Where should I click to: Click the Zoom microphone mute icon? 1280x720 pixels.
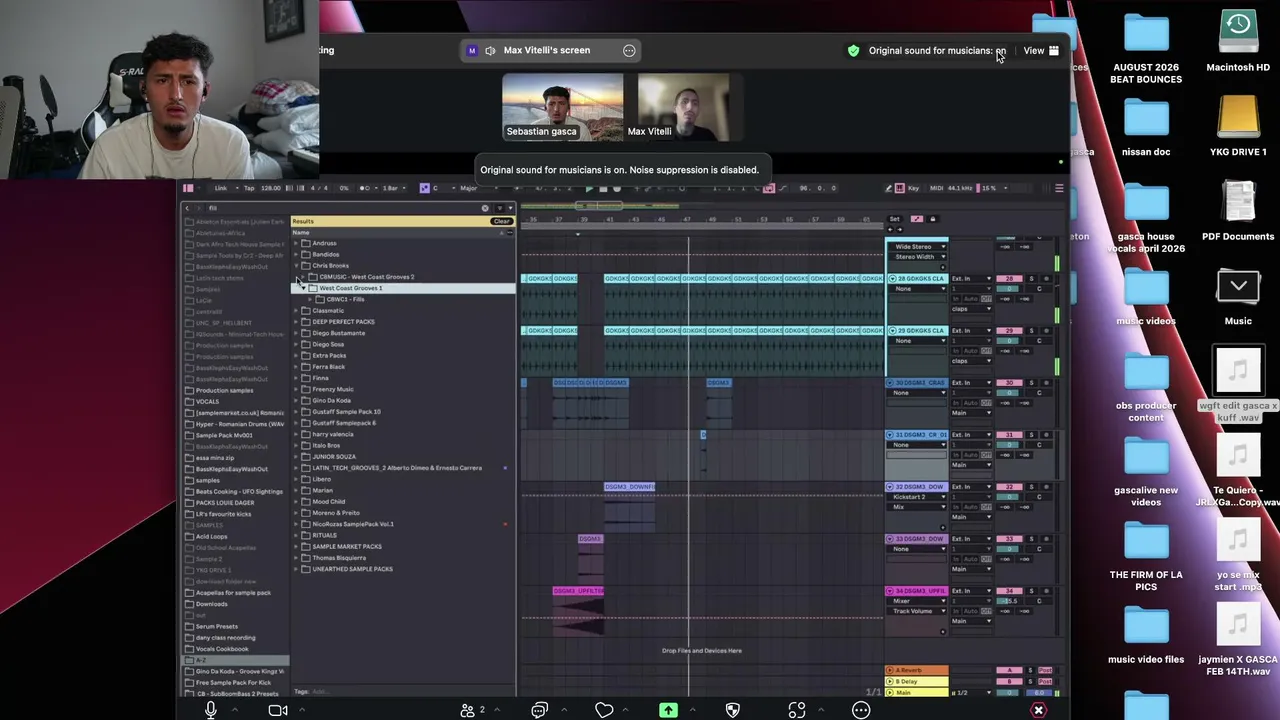coord(211,710)
